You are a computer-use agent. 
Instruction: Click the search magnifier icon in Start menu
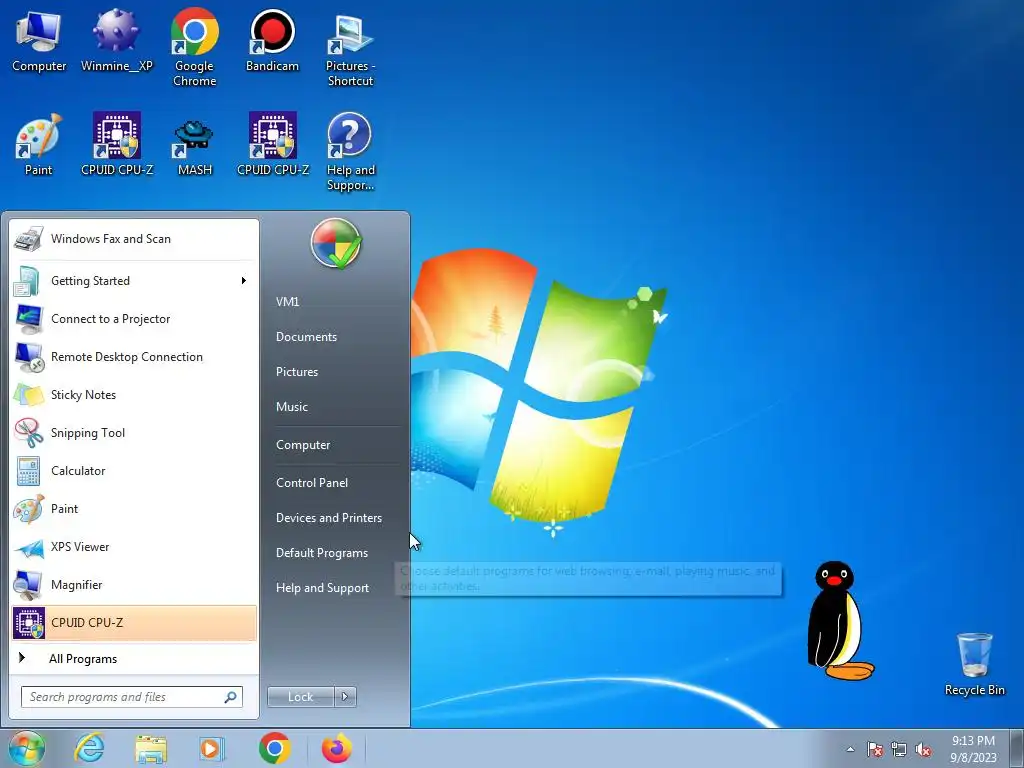(x=230, y=697)
